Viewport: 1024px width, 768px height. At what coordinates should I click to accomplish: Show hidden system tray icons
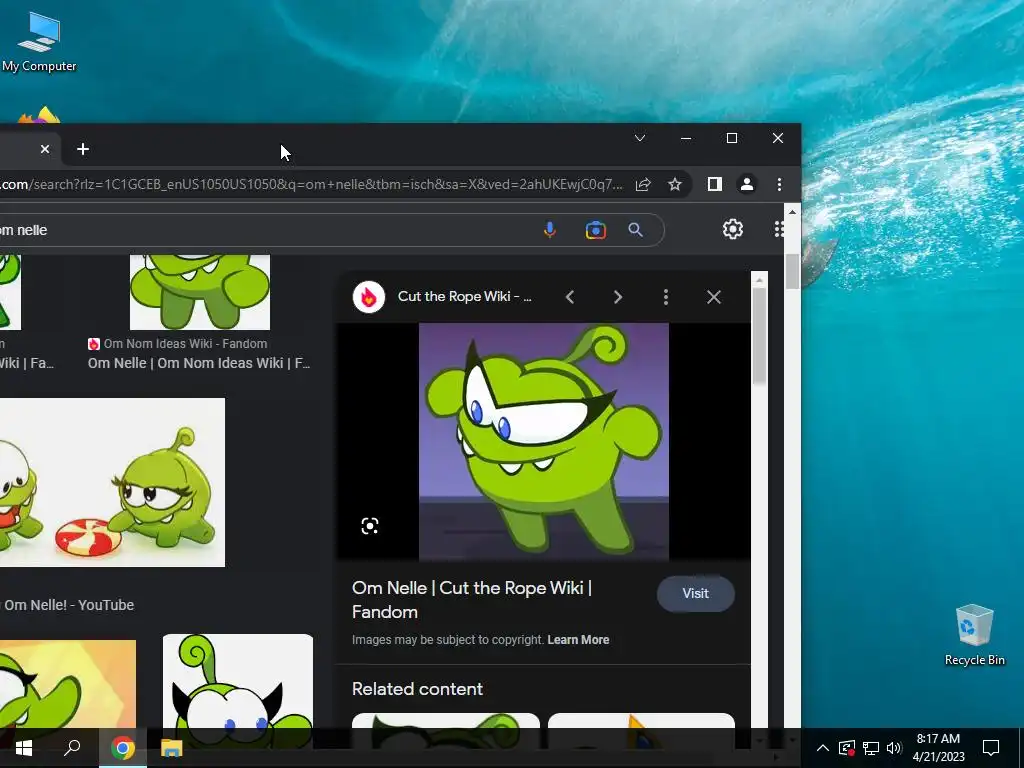click(x=823, y=748)
